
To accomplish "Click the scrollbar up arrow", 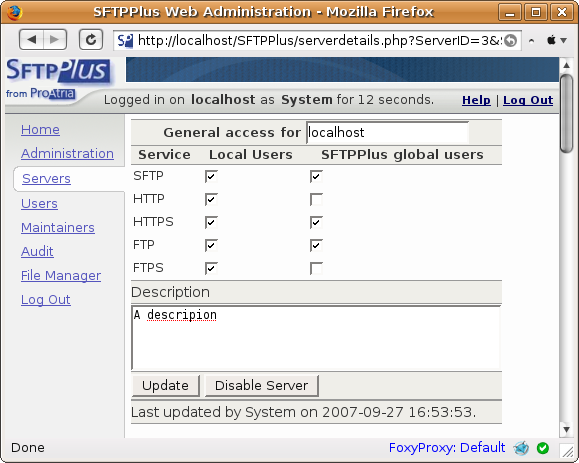I will click(566, 65).
